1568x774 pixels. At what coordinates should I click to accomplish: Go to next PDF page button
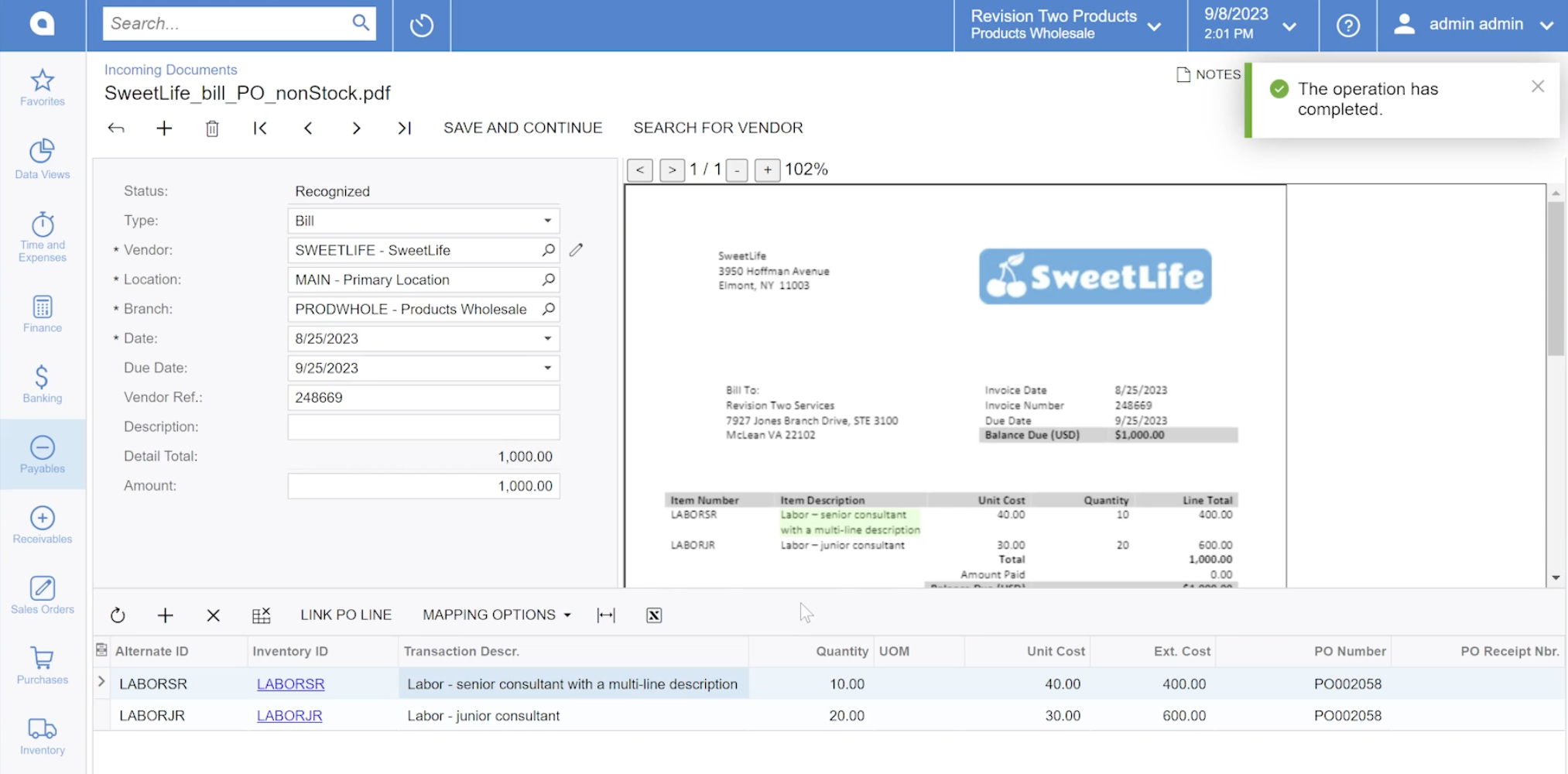click(x=672, y=170)
